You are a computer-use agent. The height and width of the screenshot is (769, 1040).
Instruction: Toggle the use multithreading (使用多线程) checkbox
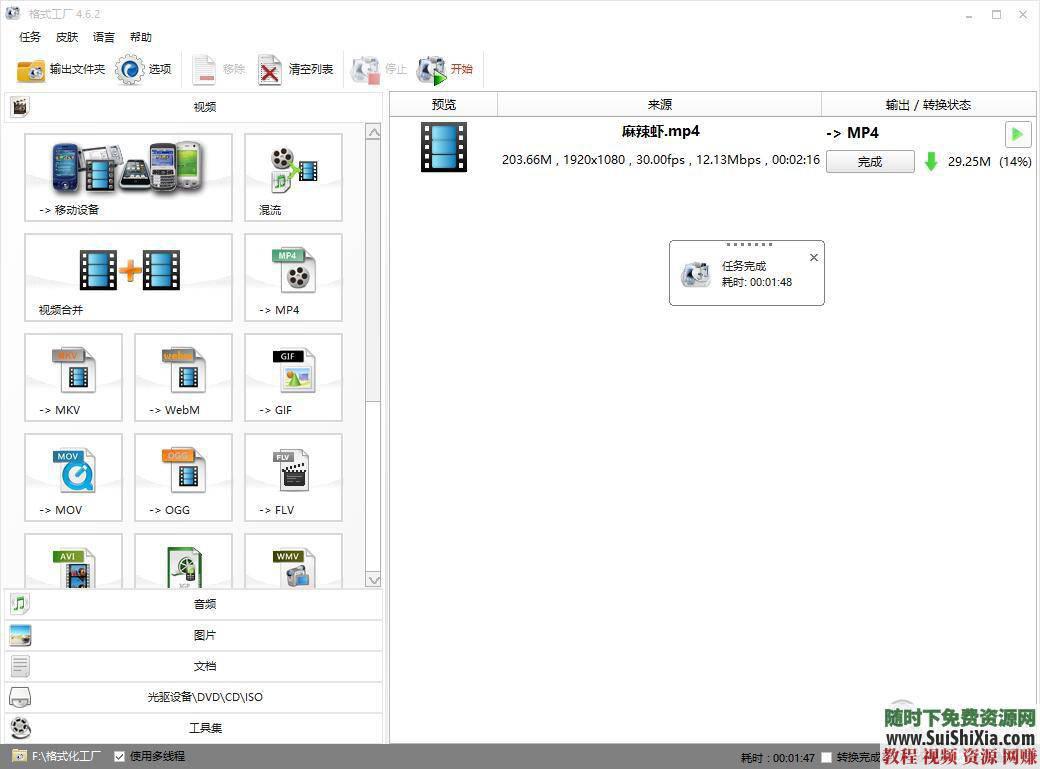click(120, 756)
